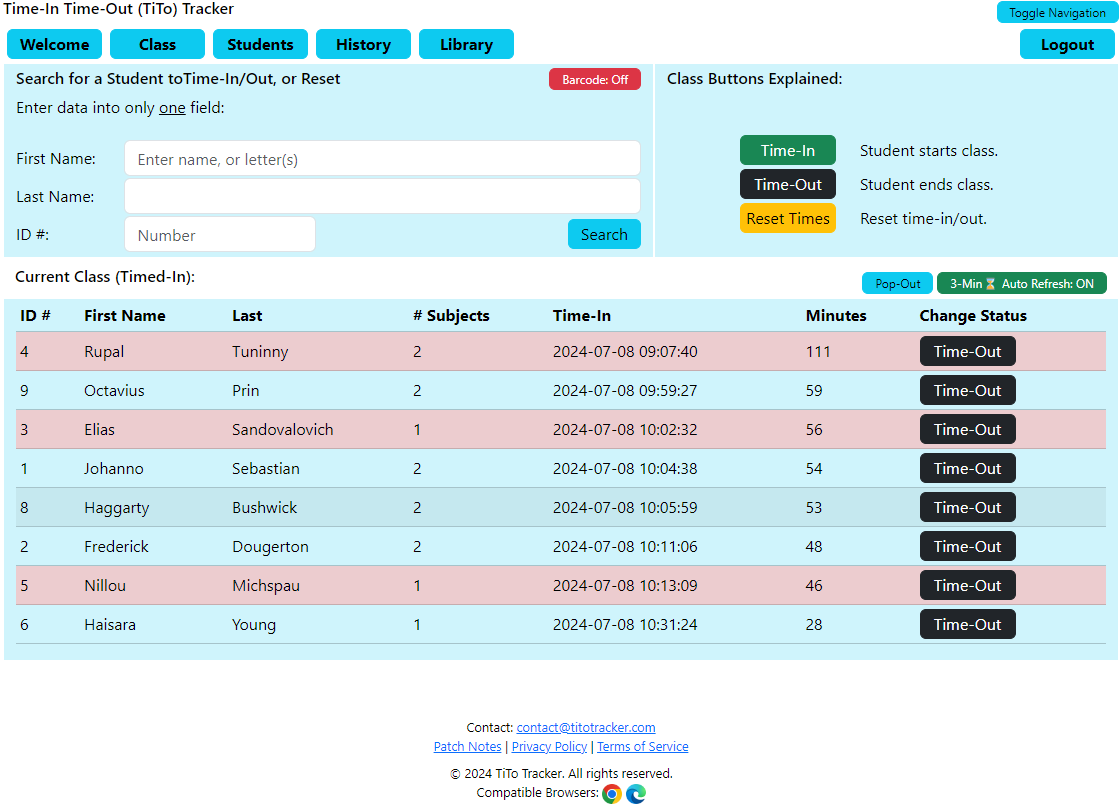The height and width of the screenshot is (808, 1120).
Task: Click the Chrome browser icon in footer
Action: (x=612, y=794)
